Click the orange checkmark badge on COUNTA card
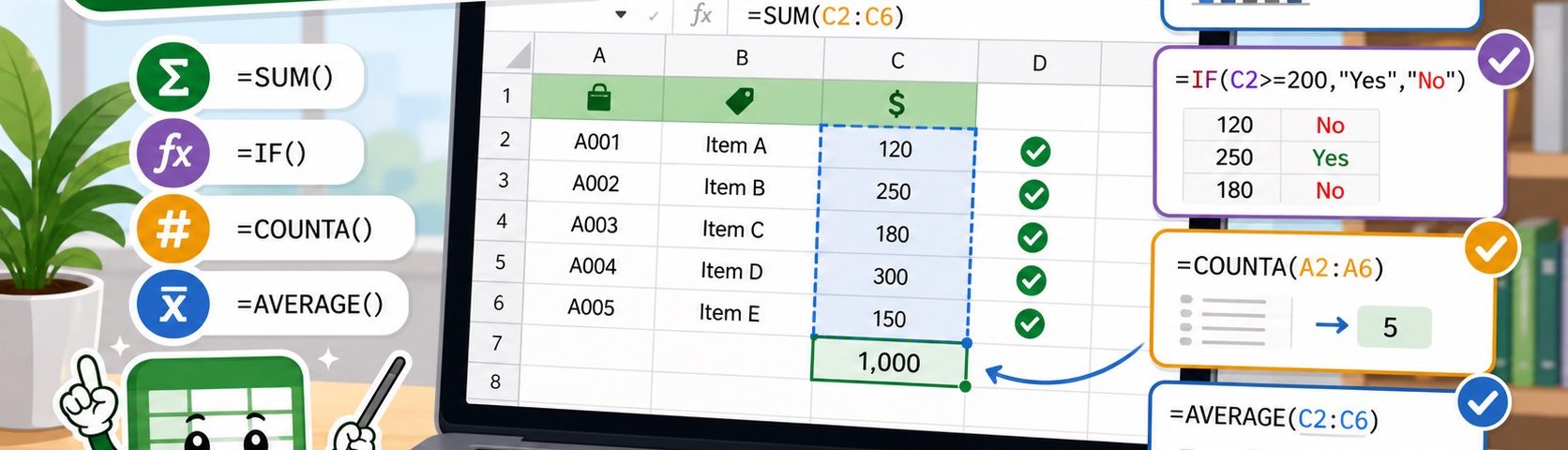 pos(1491,247)
